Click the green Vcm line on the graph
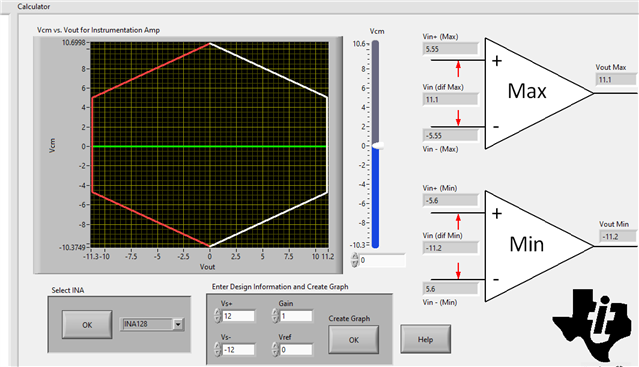Viewport: 639px width, 367px height. (x=209, y=146)
